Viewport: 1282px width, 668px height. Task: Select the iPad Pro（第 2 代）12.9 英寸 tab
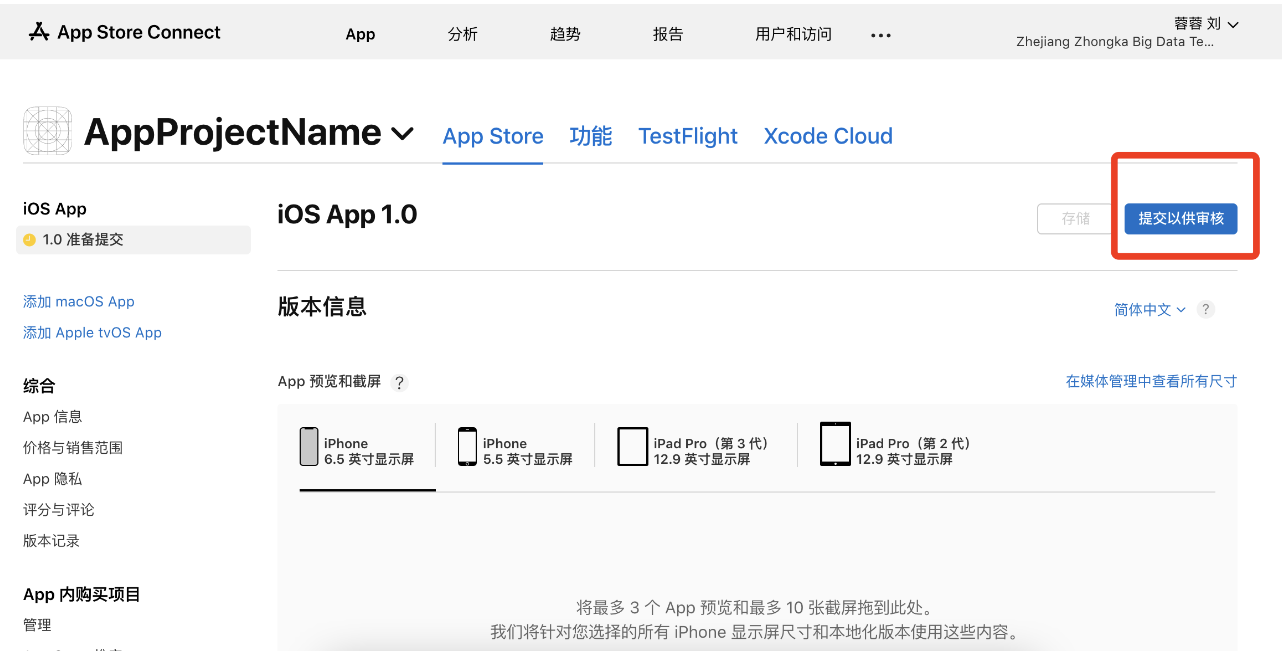(x=897, y=446)
